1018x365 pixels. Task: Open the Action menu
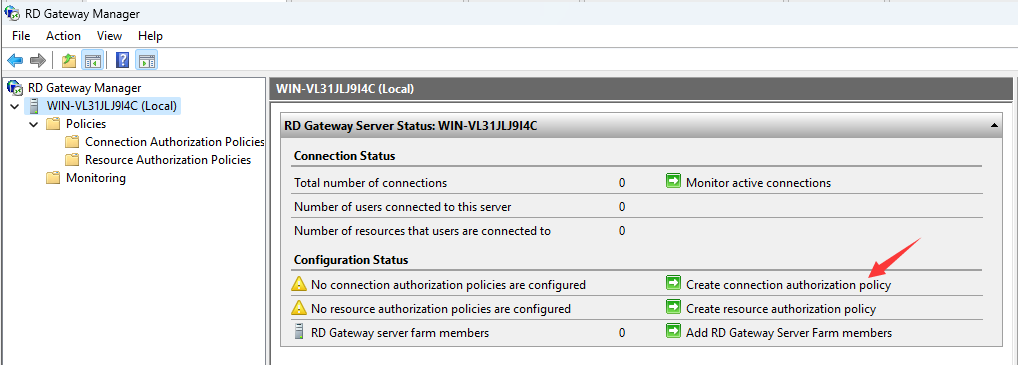(x=64, y=36)
